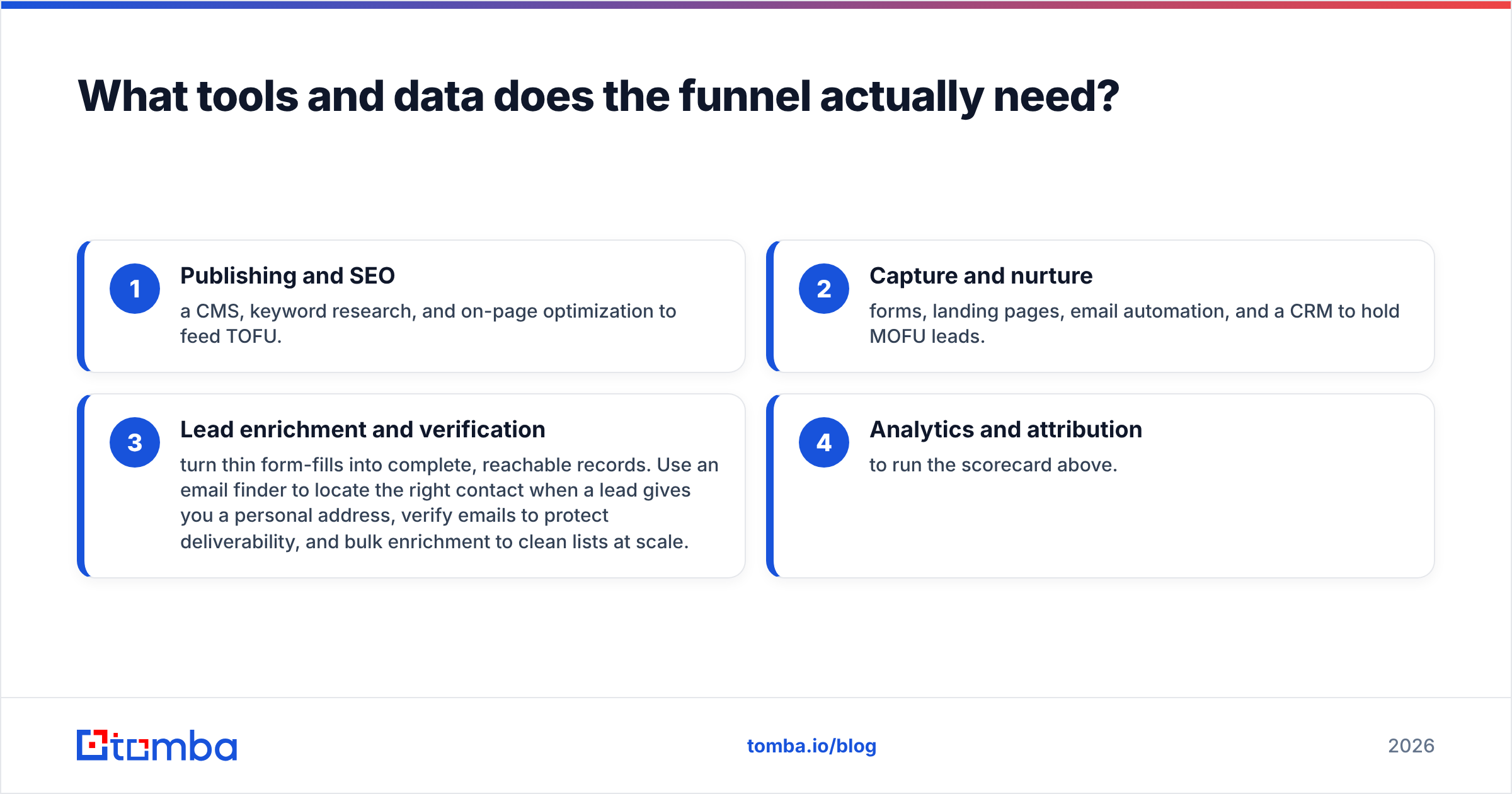This screenshot has width=1512, height=794.
Task: Click the main slide title text
Action: point(598,96)
